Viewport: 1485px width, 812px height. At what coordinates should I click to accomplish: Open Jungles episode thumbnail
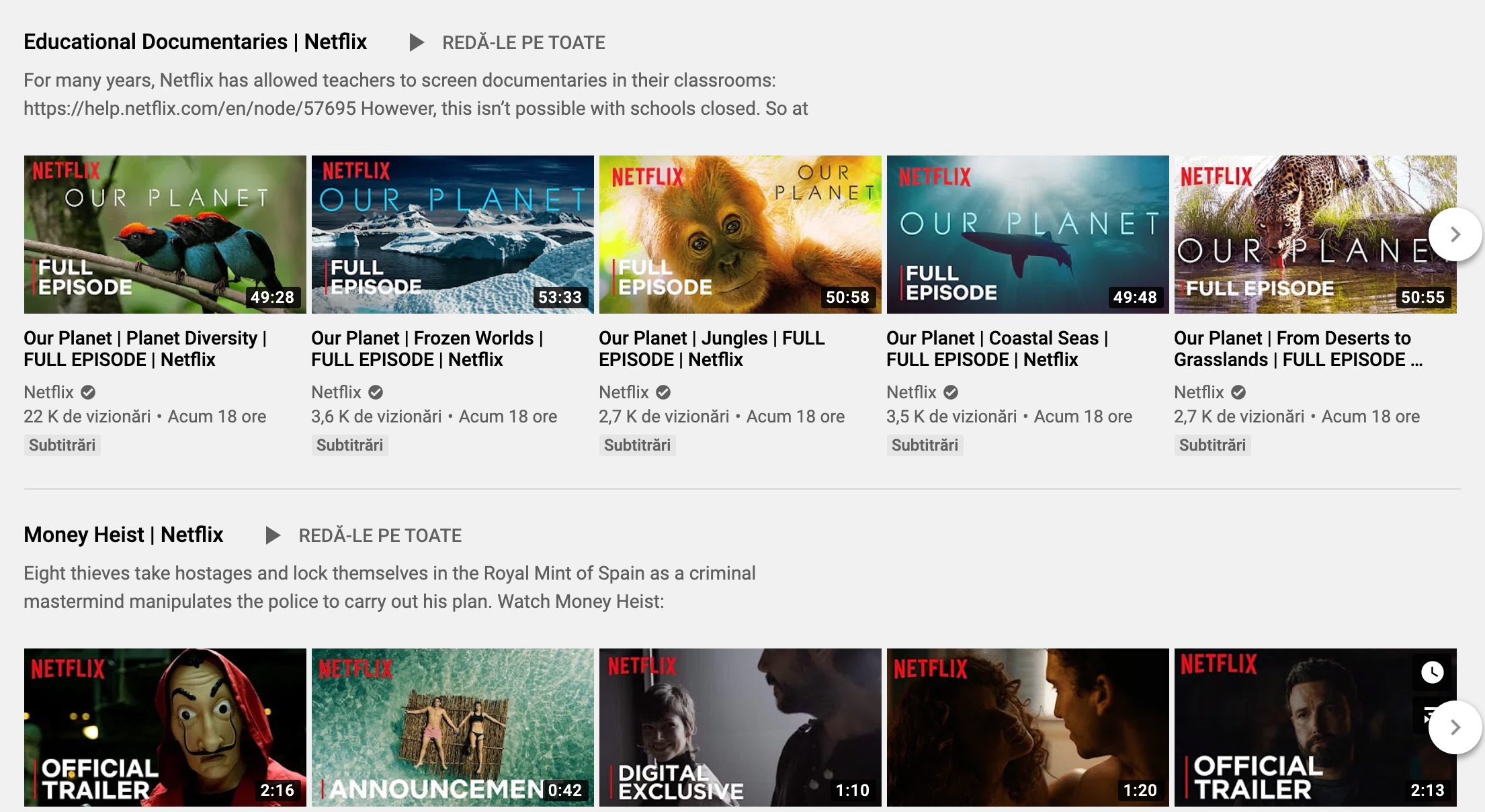[740, 234]
